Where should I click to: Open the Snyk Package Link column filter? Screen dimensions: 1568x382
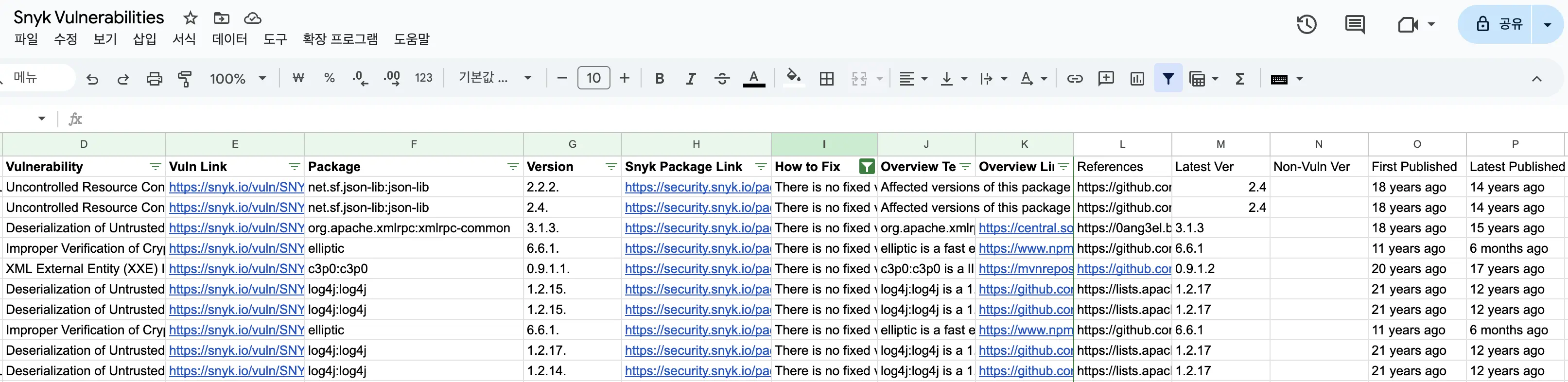click(x=761, y=167)
